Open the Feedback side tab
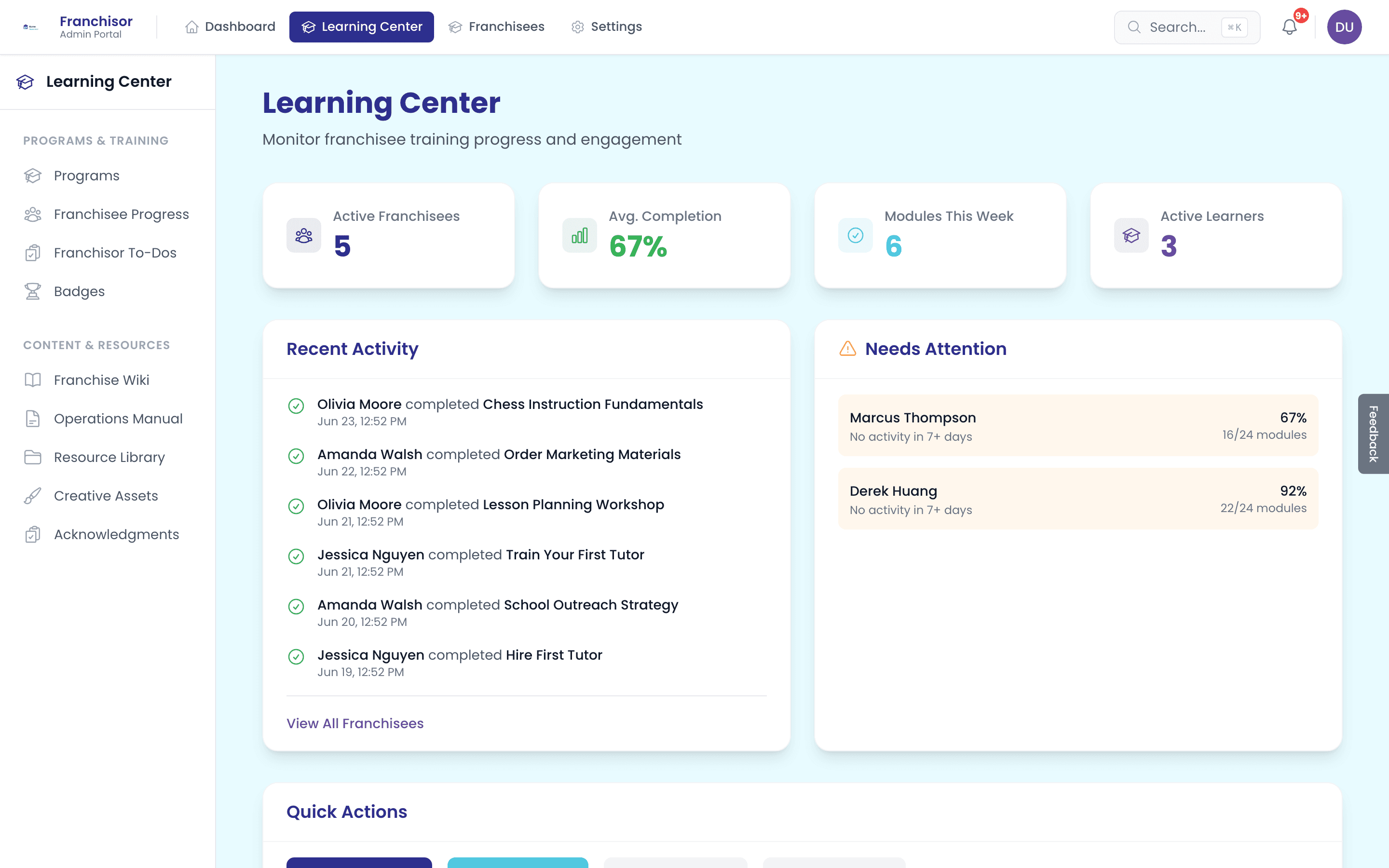Image resolution: width=1389 pixels, height=868 pixels. pyautogui.click(x=1374, y=434)
